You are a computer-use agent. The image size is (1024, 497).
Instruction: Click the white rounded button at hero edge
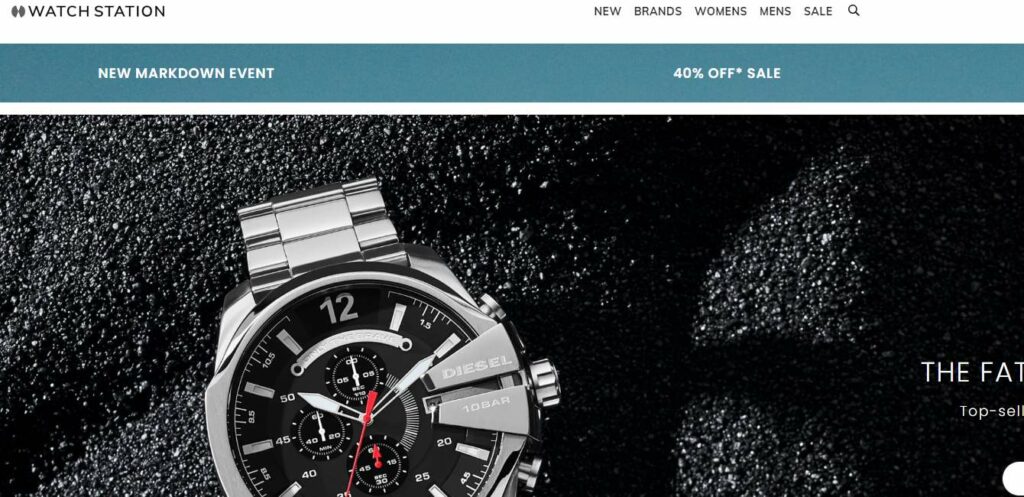(1014, 478)
